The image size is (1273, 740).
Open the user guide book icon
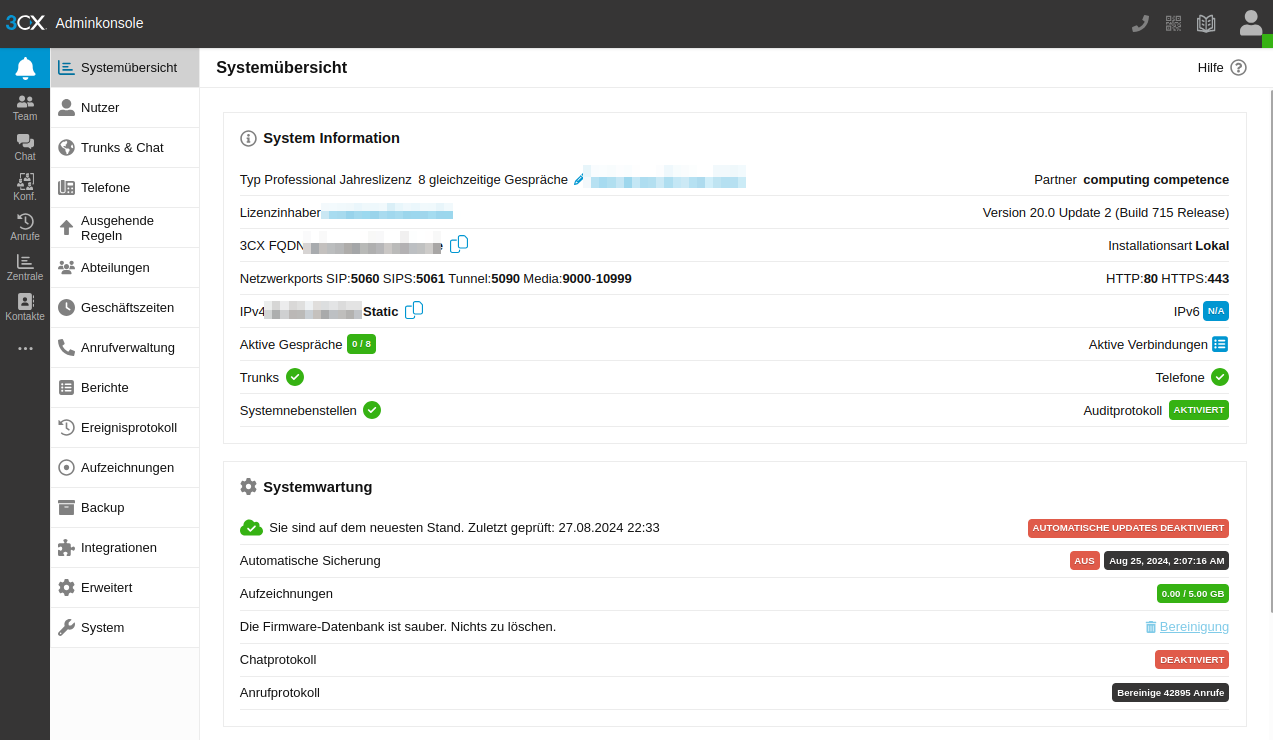(1206, 24)
